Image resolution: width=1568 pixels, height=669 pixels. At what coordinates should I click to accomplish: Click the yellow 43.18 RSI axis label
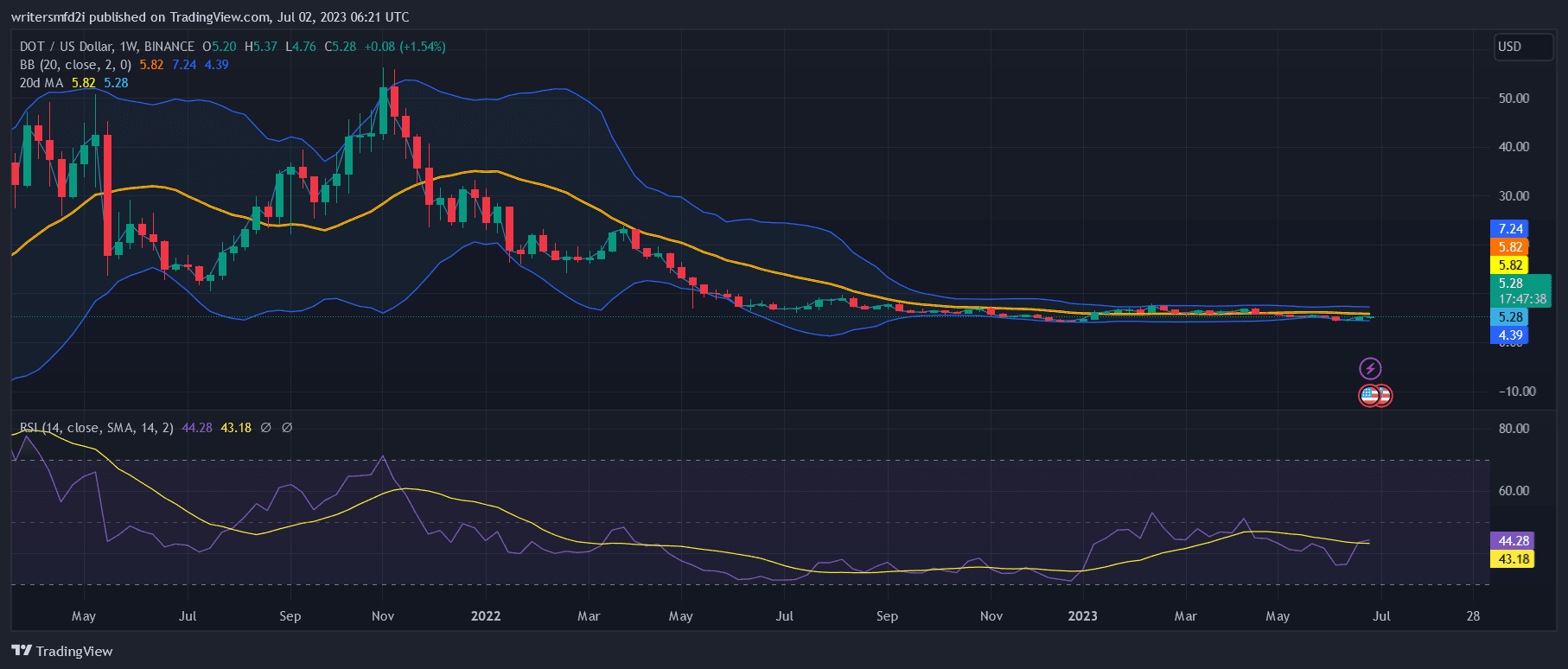point(1512,559)
